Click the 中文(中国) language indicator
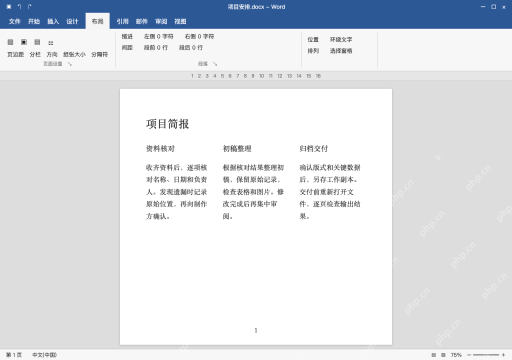The width and height of the screenshot is (512, 360). pyautogui.click(x=44, y=355)
